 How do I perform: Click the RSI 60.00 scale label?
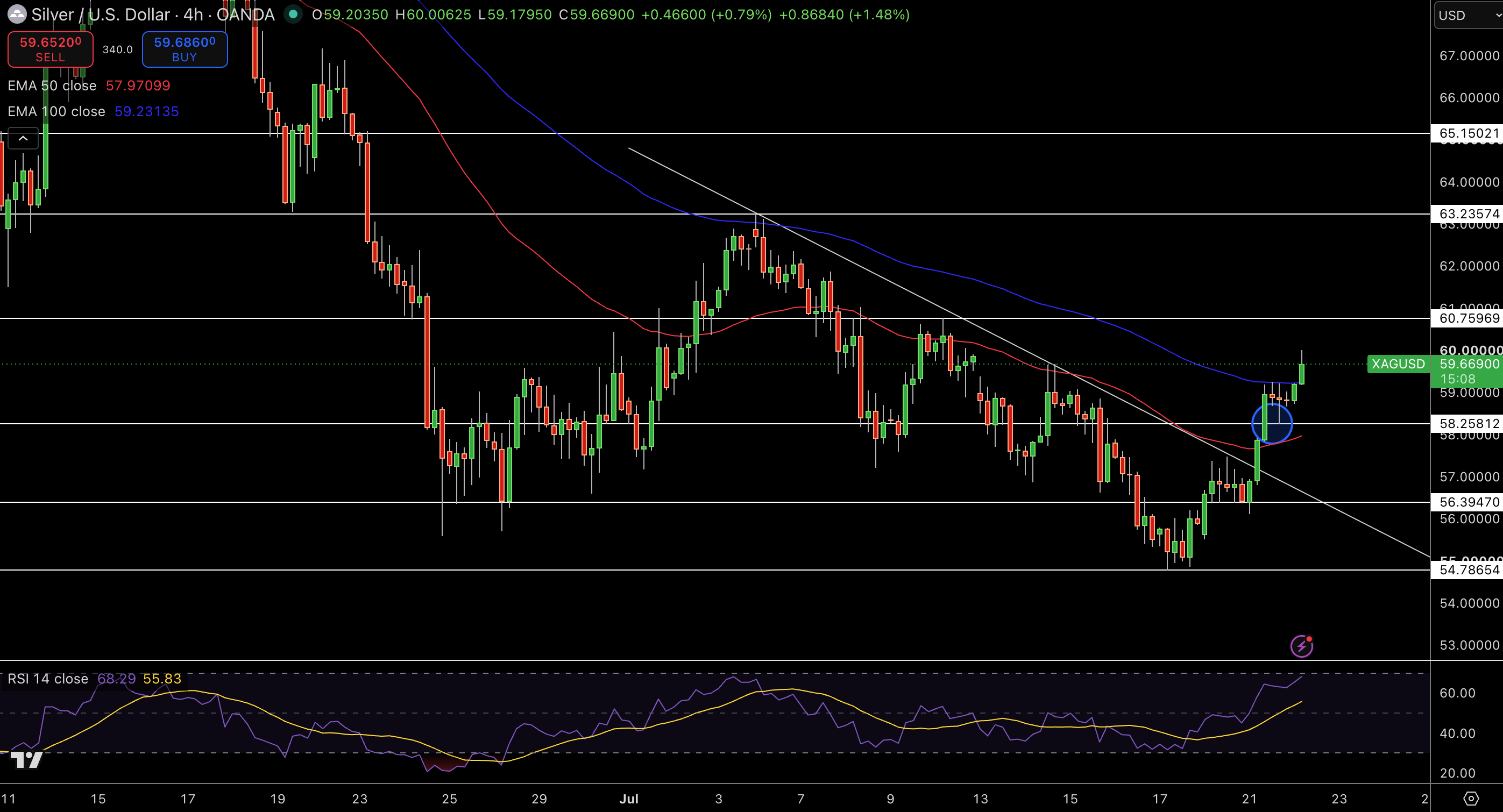click(x=1457, y=693)
